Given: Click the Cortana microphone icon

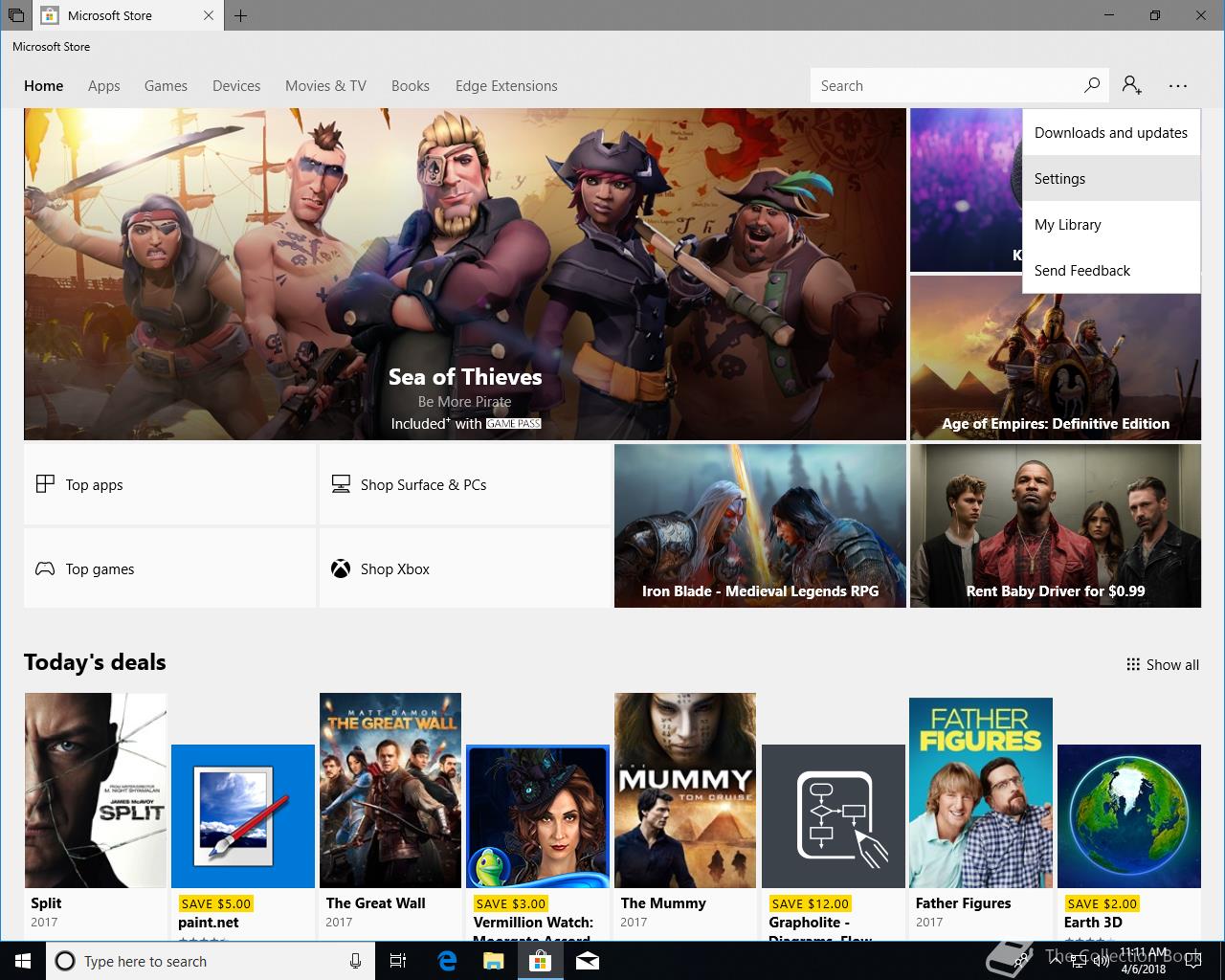Looking at the screenshot, I should 355,961.
